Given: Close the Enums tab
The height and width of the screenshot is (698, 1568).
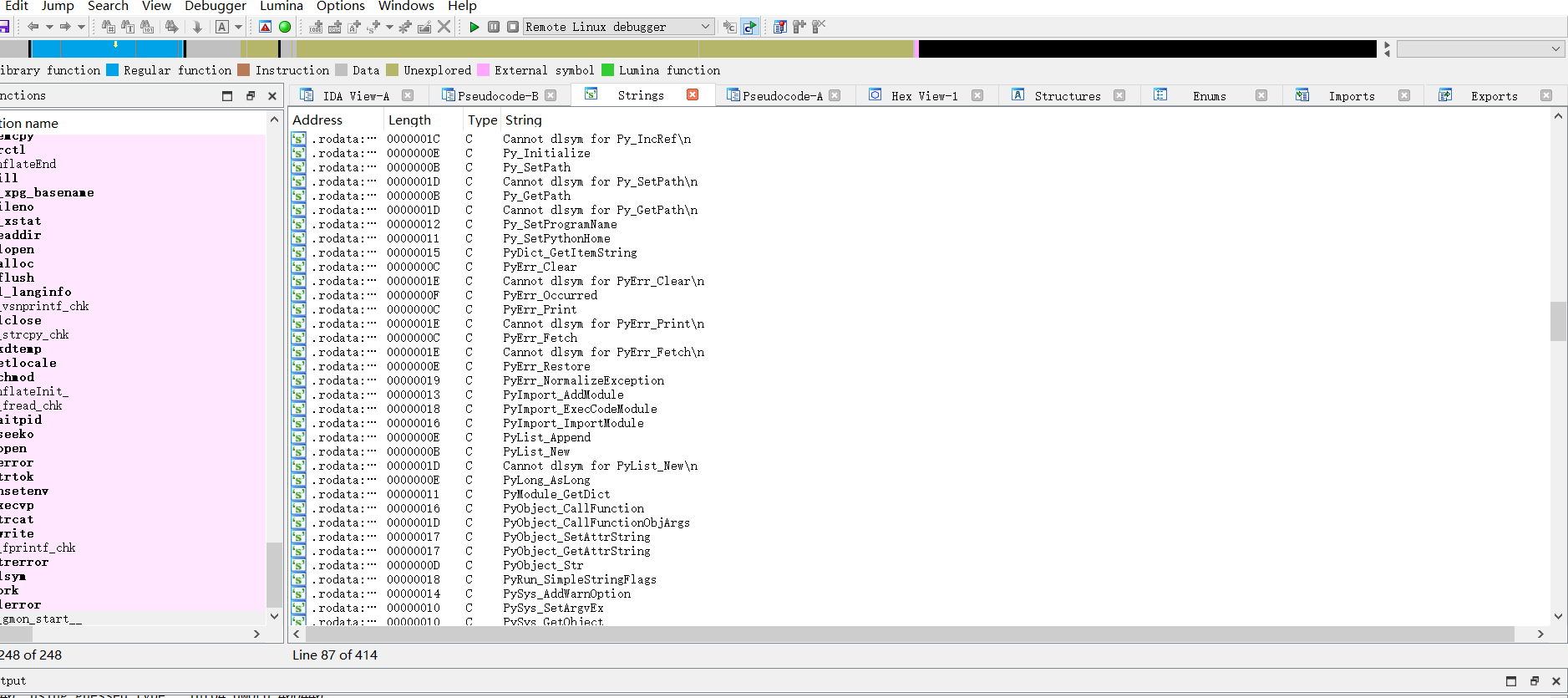Looking at the screenshot, I should pyautogui.click(x=1261, y=96).
